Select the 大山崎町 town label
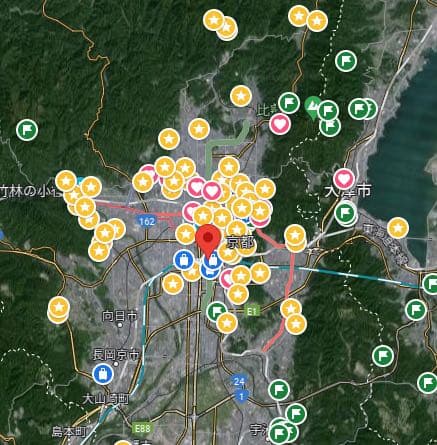Screen dimensions: 437x445 coord(105,399)
